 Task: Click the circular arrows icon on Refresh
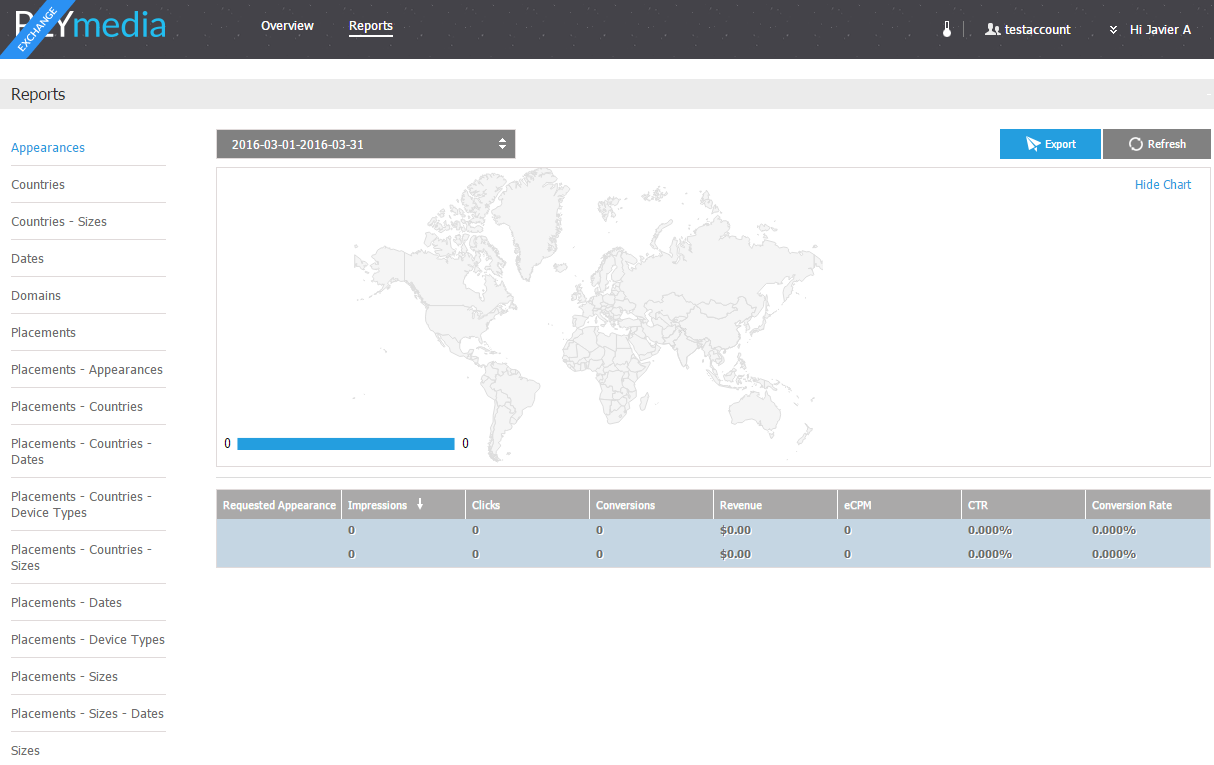point(1135,144)
